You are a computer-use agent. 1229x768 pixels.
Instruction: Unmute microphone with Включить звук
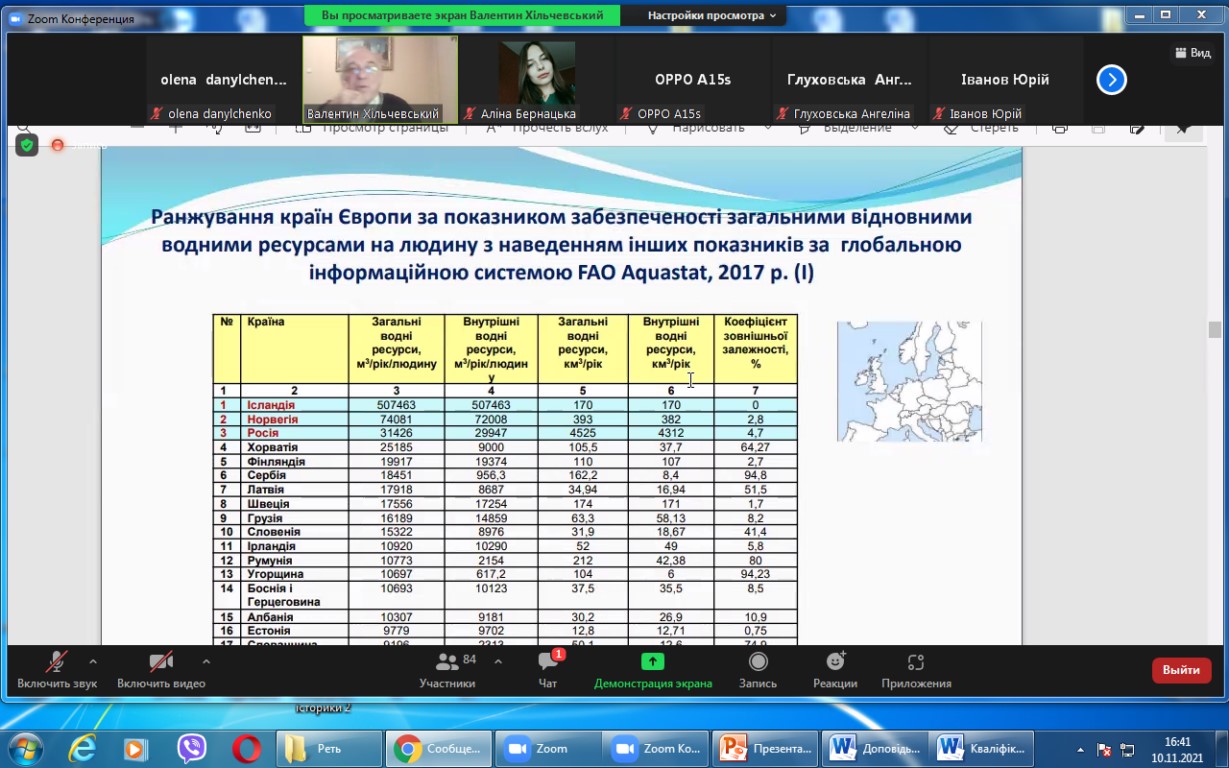pyautogui.click(x=57, y=670)
